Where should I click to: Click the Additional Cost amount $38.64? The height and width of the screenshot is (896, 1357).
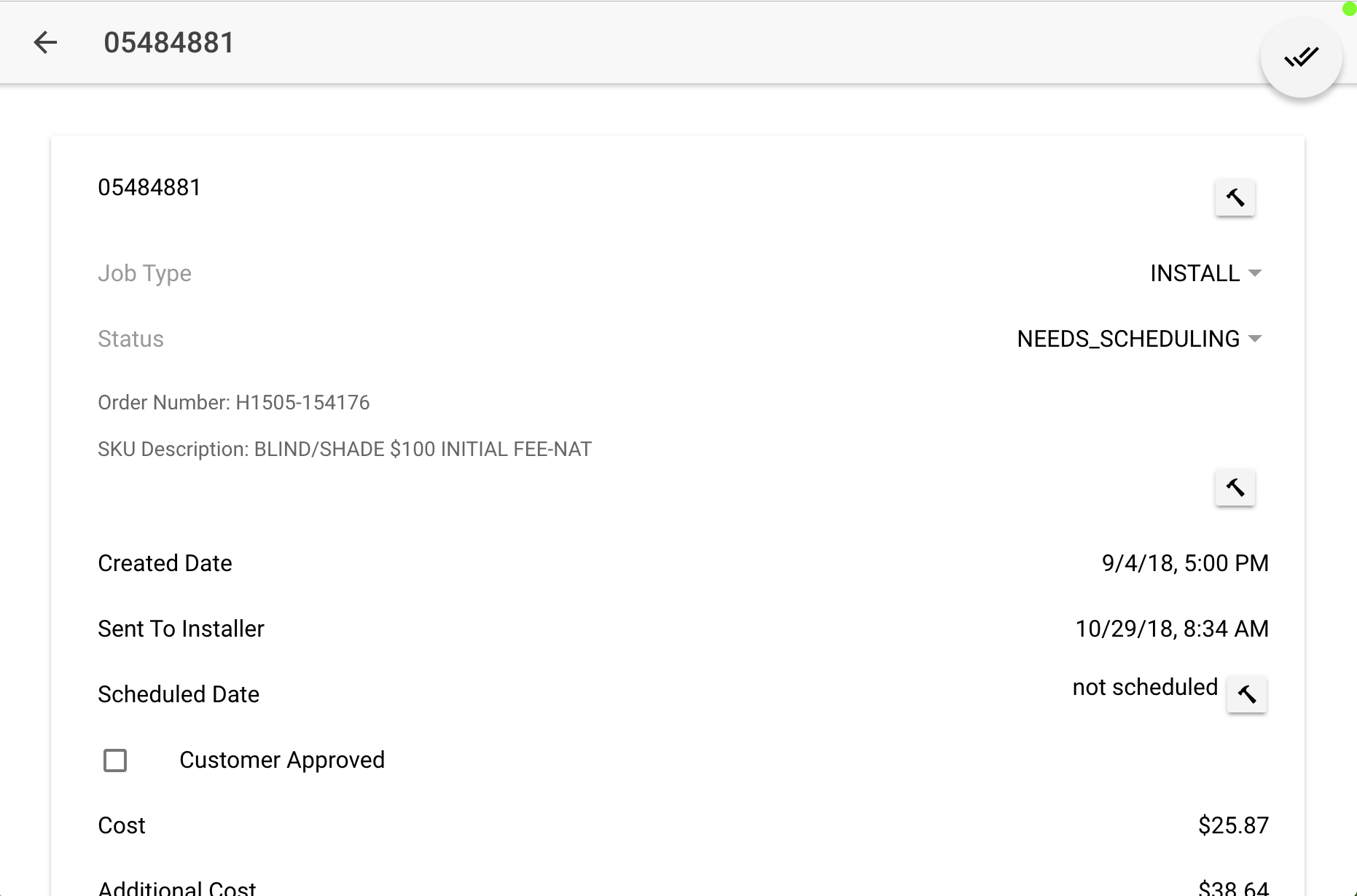tap(1233, 887)
